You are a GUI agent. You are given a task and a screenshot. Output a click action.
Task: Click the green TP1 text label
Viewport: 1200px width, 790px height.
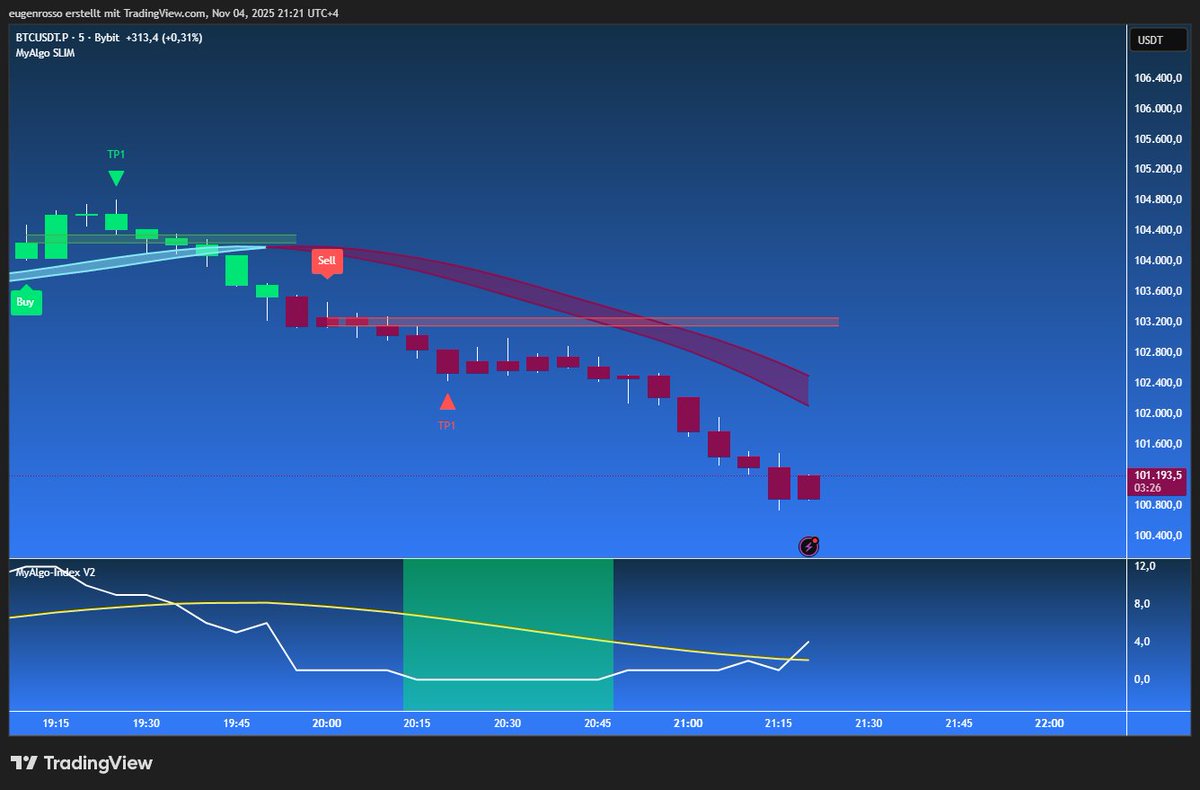pyautogui.click(x=116, y=154)
